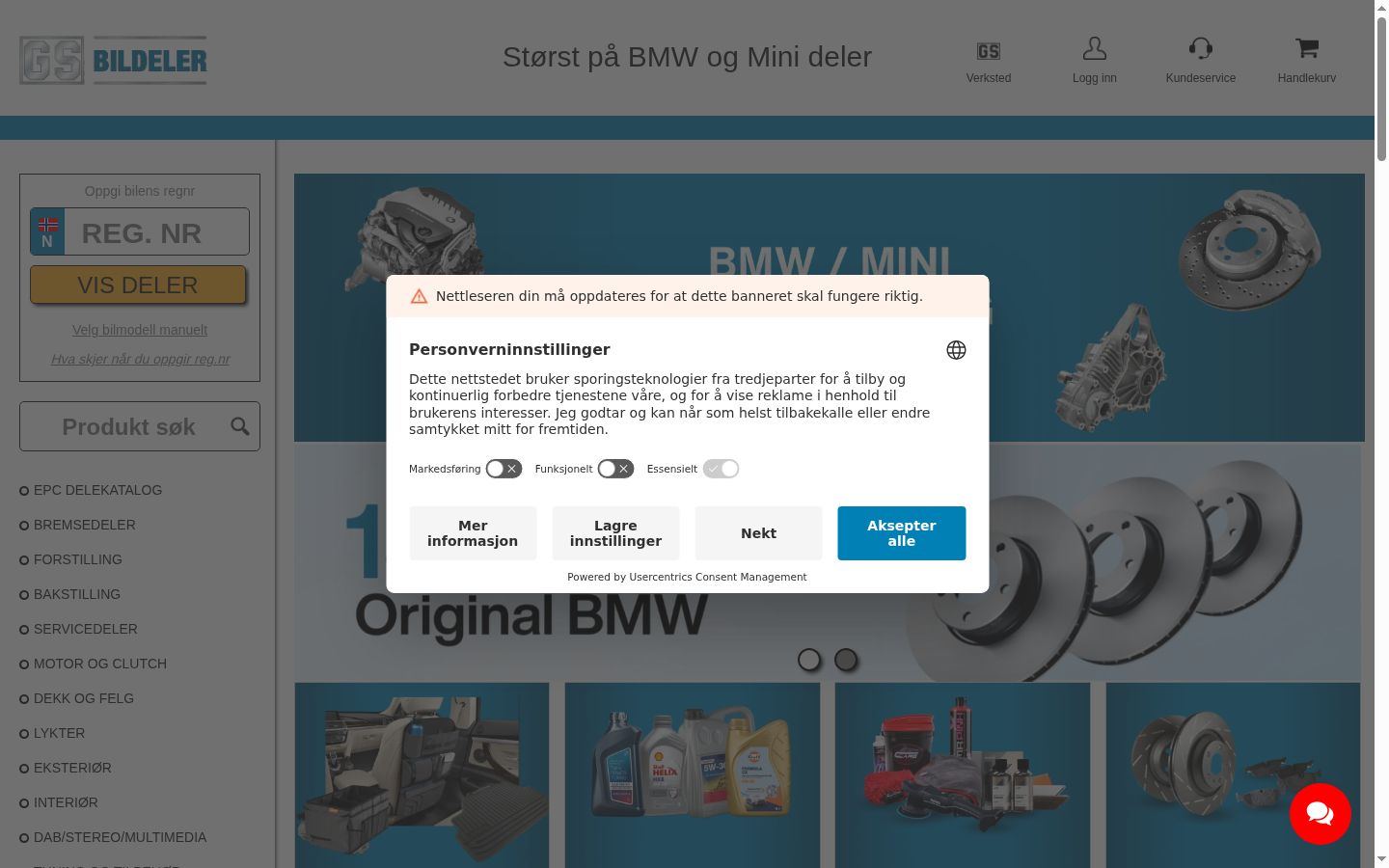
Task: Click Aksepter alle button
Action: [x=901, y=533]
